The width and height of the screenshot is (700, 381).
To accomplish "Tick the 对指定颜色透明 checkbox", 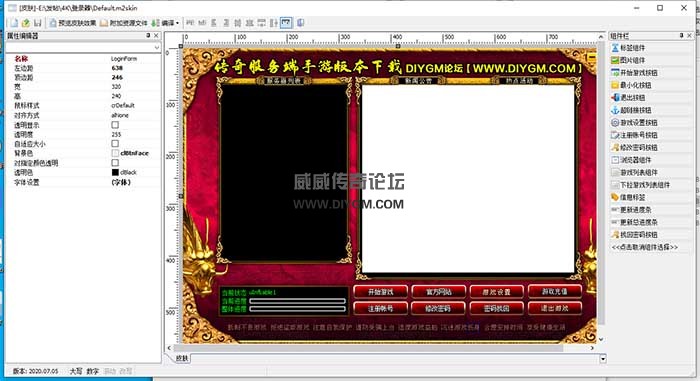I will pyautogui.click(x=115, y=163).
